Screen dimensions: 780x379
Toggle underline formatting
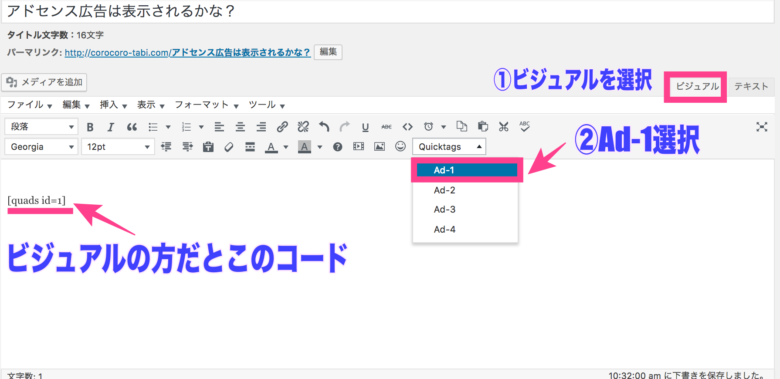point(365,127)
